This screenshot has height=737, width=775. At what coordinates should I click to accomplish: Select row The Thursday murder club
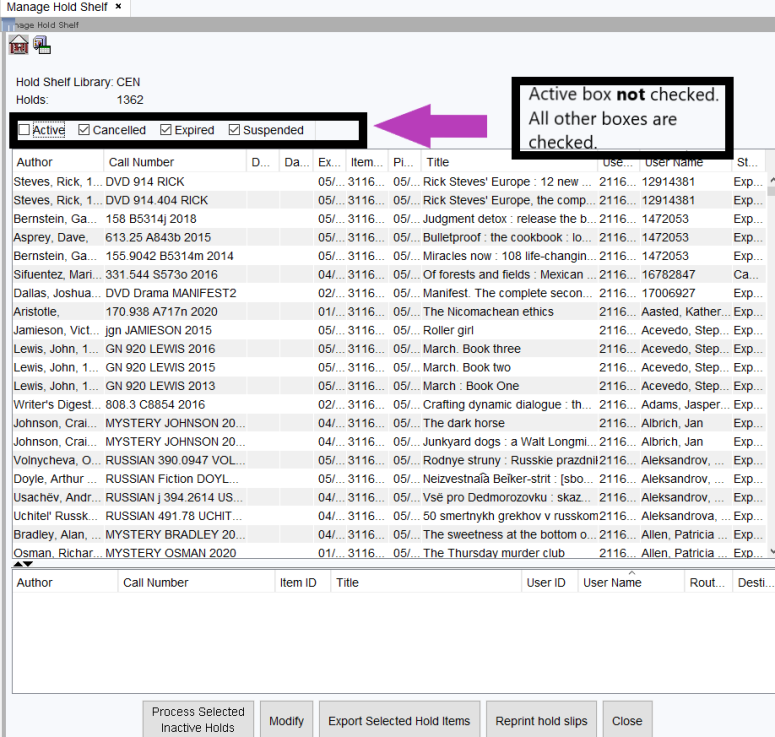(x=389, y=552)
